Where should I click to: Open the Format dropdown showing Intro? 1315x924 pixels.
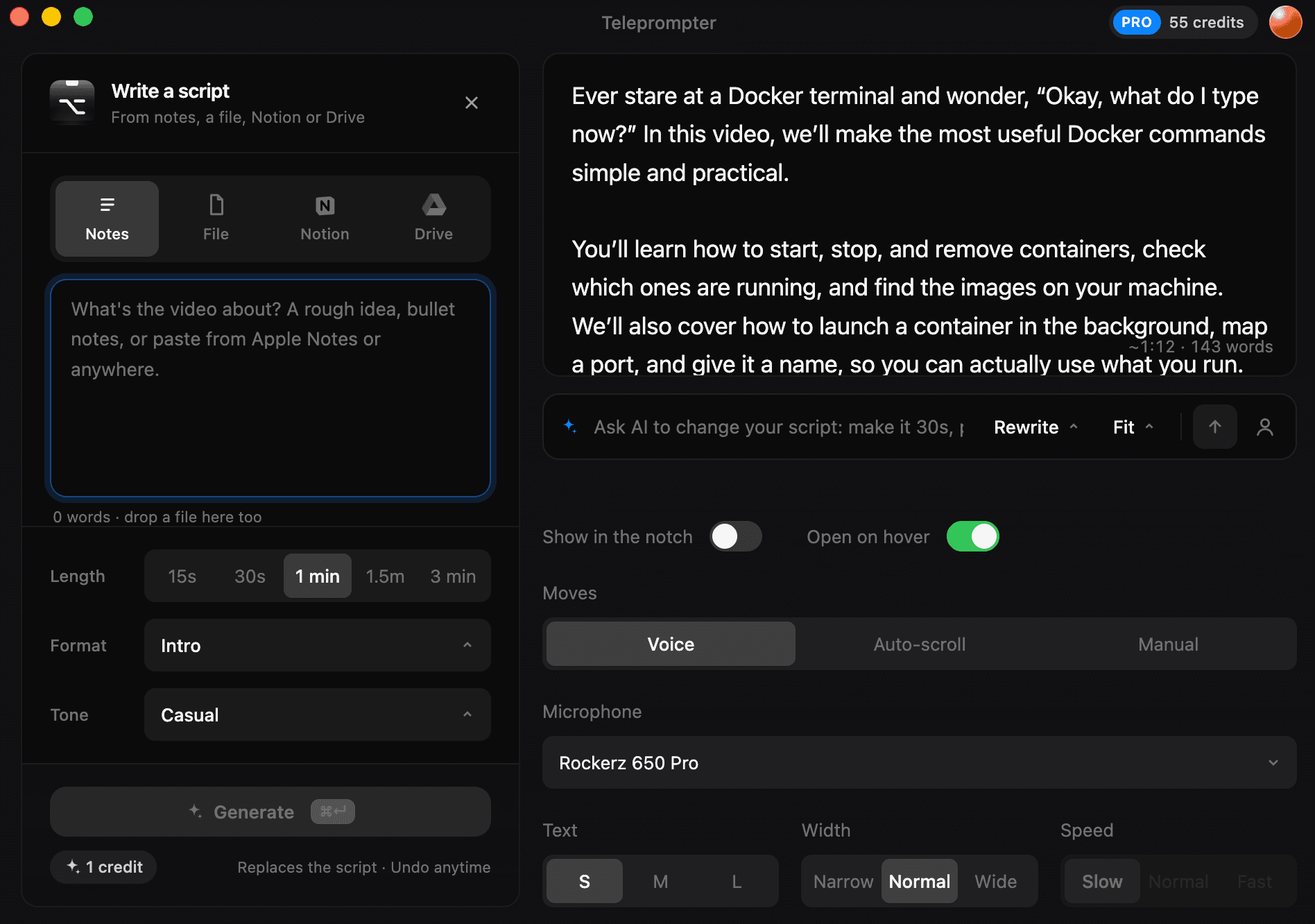click(318, 645)
